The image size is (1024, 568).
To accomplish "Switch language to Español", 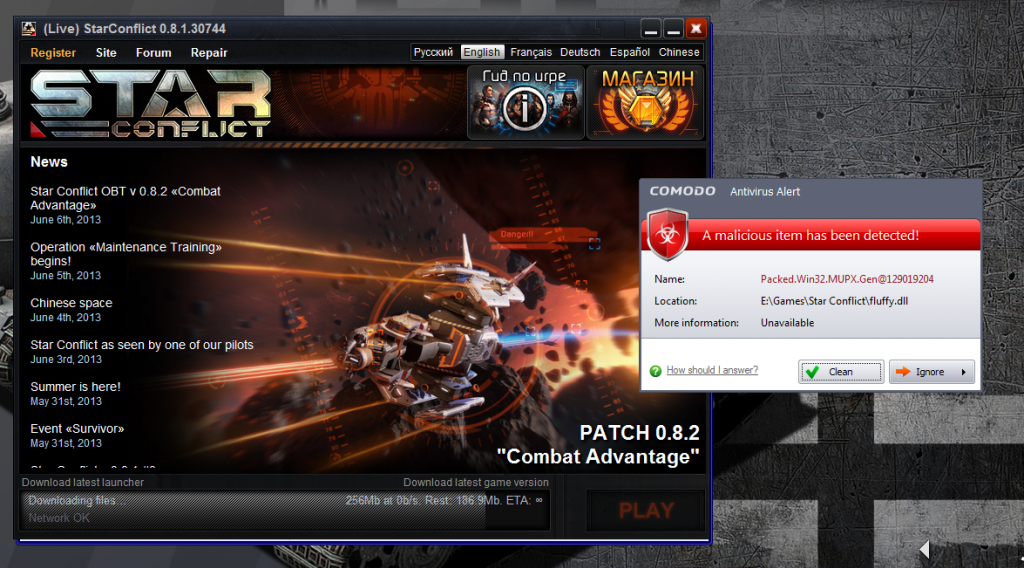I will pos(630,52).
